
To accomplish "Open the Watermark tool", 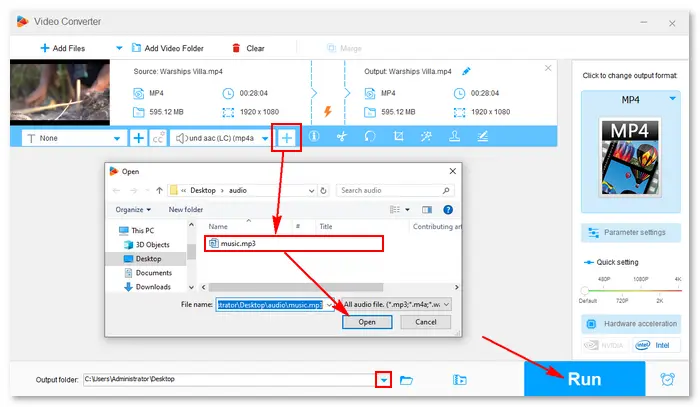I will point(454,137).
